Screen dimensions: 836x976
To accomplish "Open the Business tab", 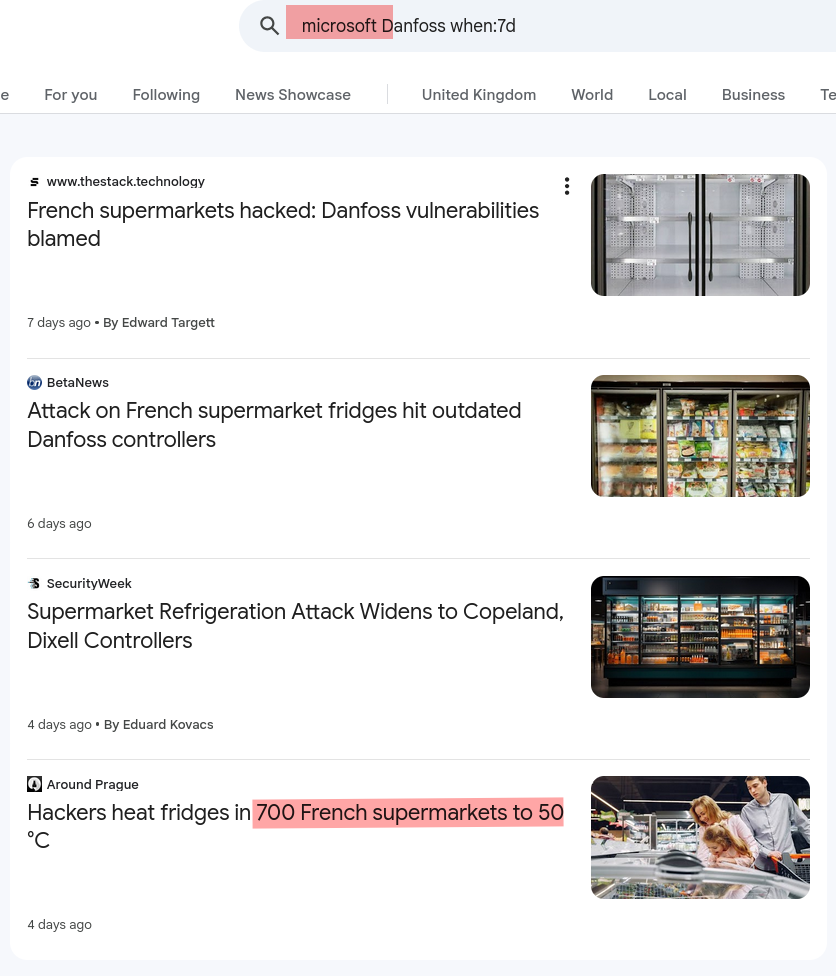I will click(x=753, y=95).
